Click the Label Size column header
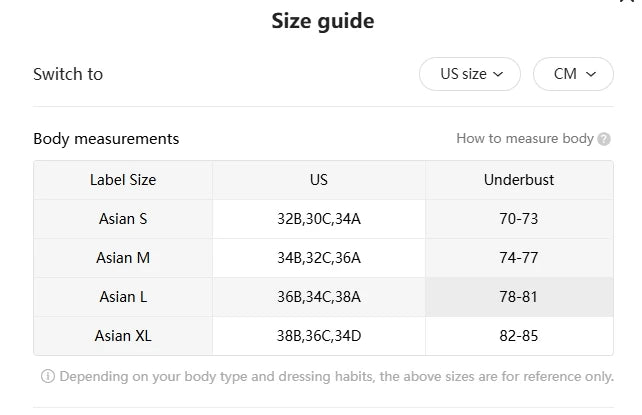 point(123,180)
